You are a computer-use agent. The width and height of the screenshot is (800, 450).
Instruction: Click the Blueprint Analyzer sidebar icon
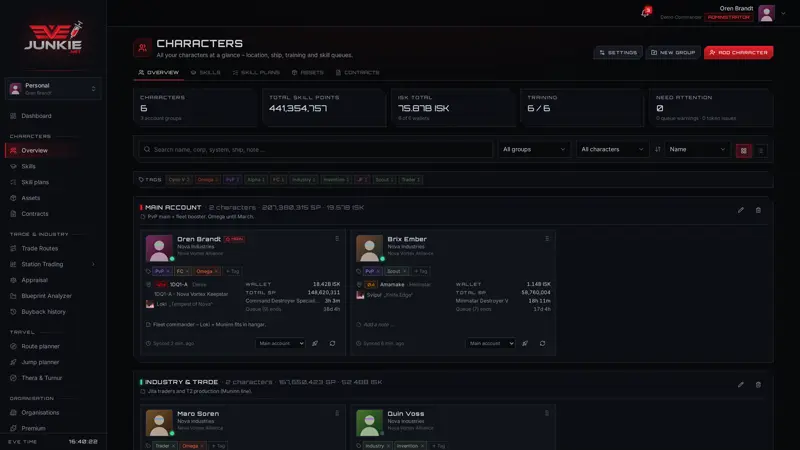click(x=13, y=296)
